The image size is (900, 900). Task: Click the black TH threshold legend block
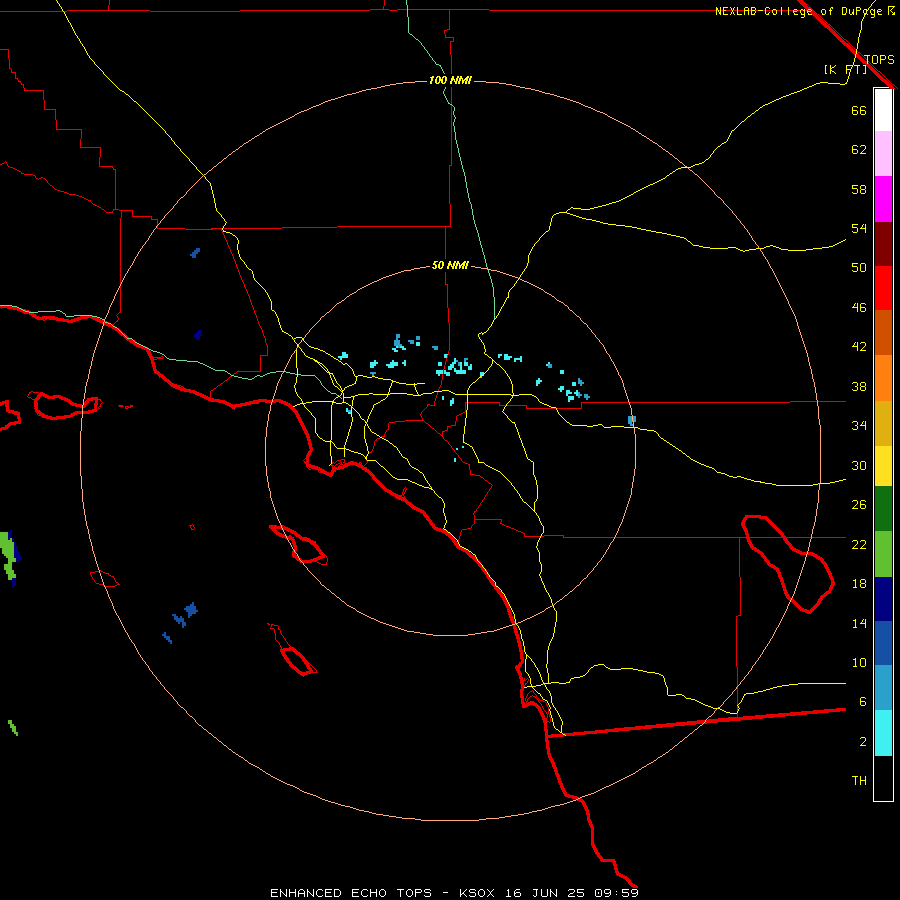883,778
